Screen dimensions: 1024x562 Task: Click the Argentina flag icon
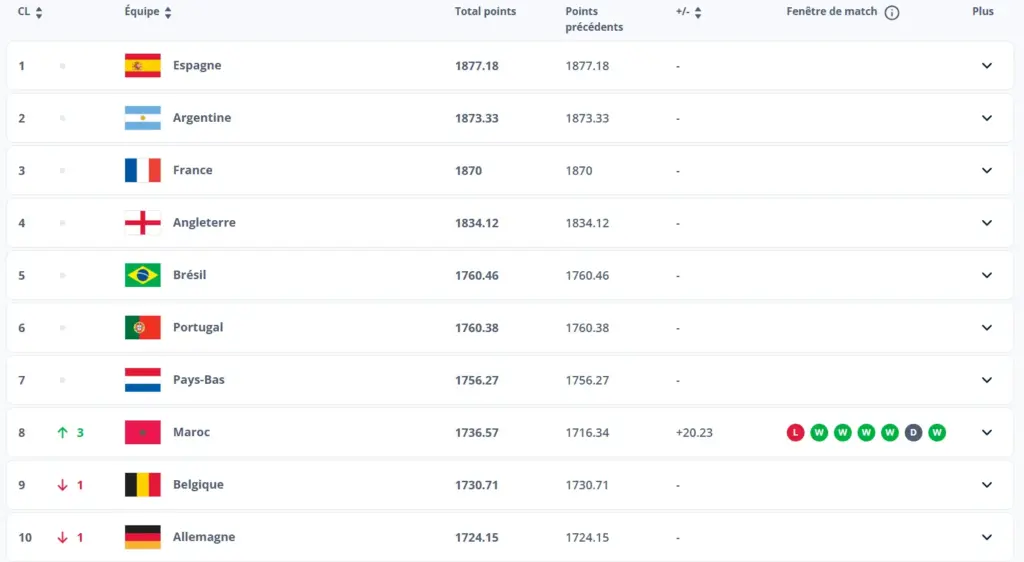pyautogui.click(x=142, y=118)
